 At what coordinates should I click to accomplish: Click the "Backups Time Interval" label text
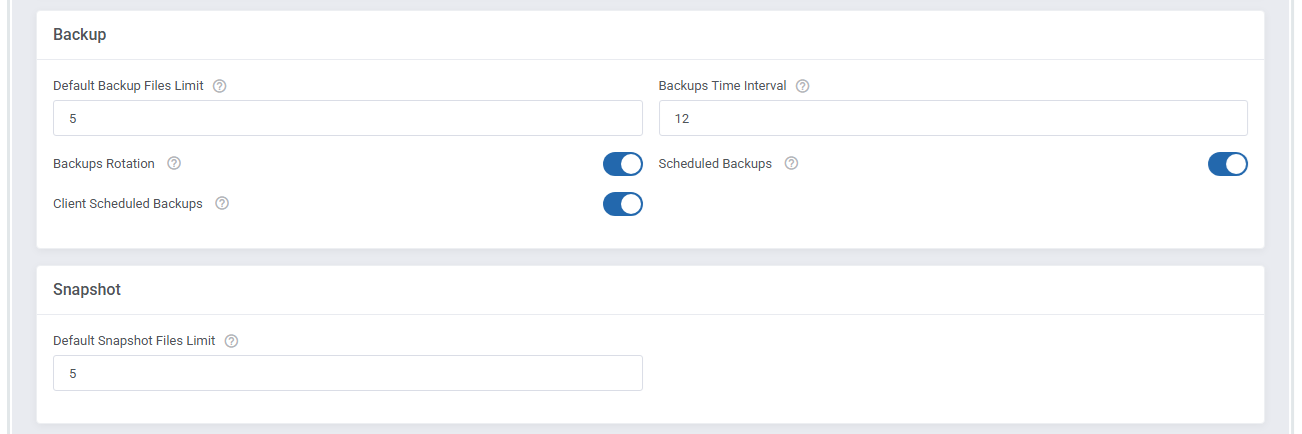(x=722, y=86)
